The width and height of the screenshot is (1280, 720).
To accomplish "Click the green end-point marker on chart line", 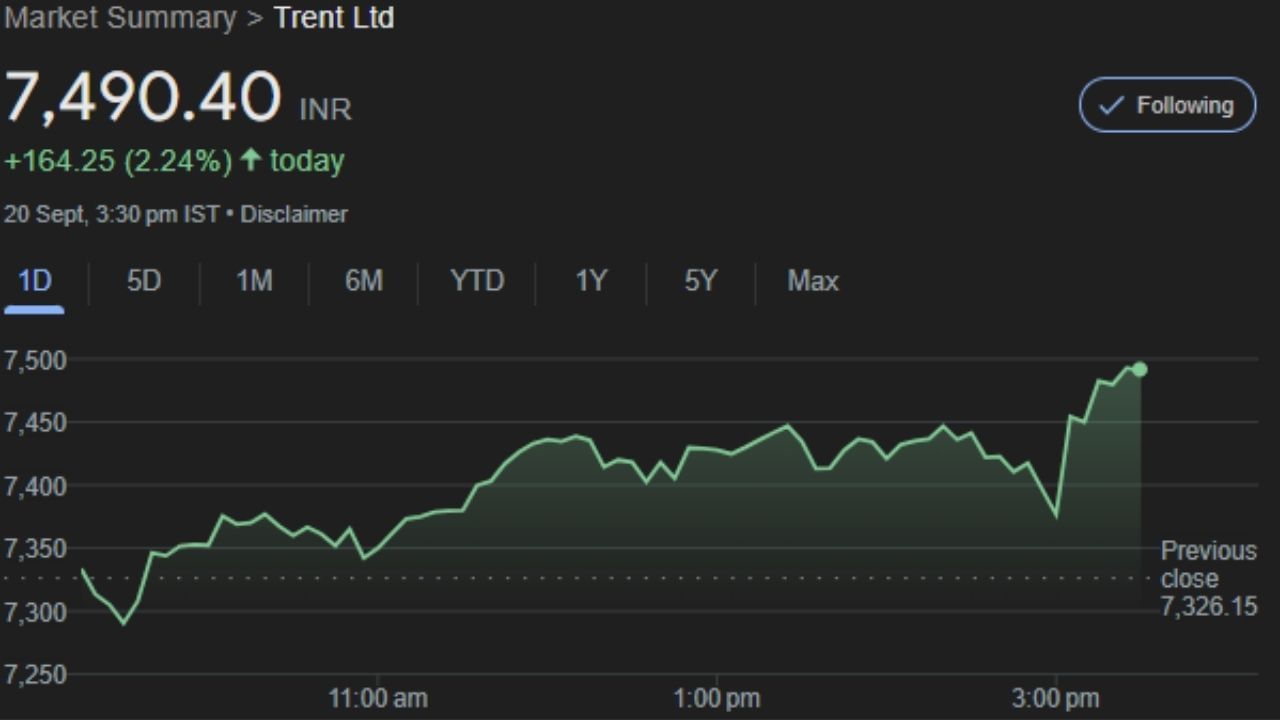I will coord(1139,369).
